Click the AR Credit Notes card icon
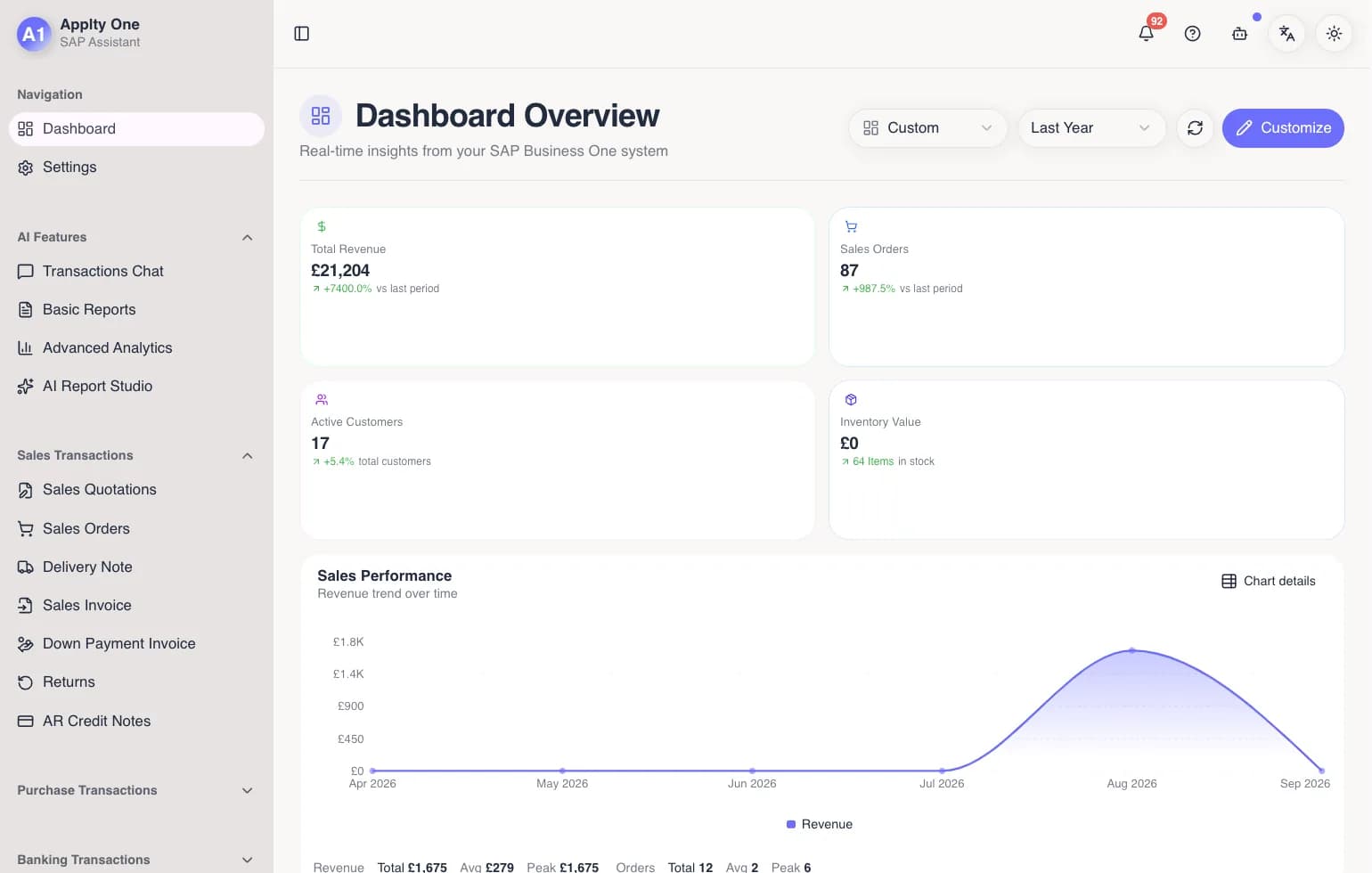Screen dimensions: 1372x873 [x=26, y=722]
